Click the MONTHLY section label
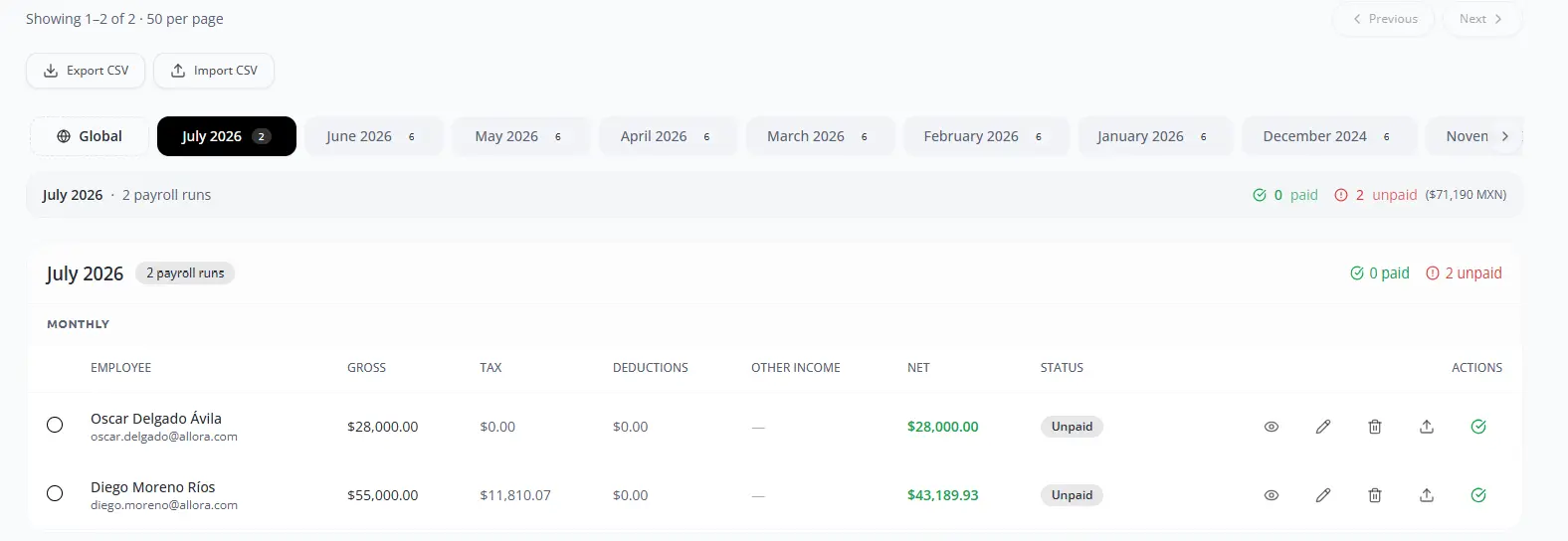Image resolution: width=1568 pixels, height=541 pixels. point(79,324)
